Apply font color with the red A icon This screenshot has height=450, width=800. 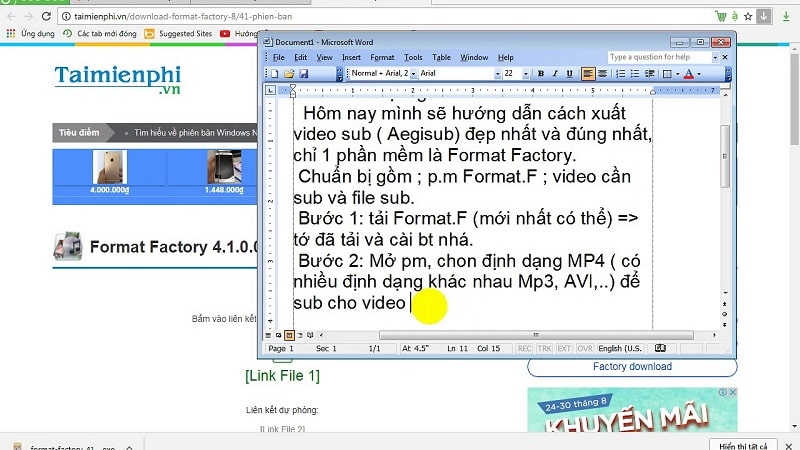pyautogui.click(x=689, y=74)
